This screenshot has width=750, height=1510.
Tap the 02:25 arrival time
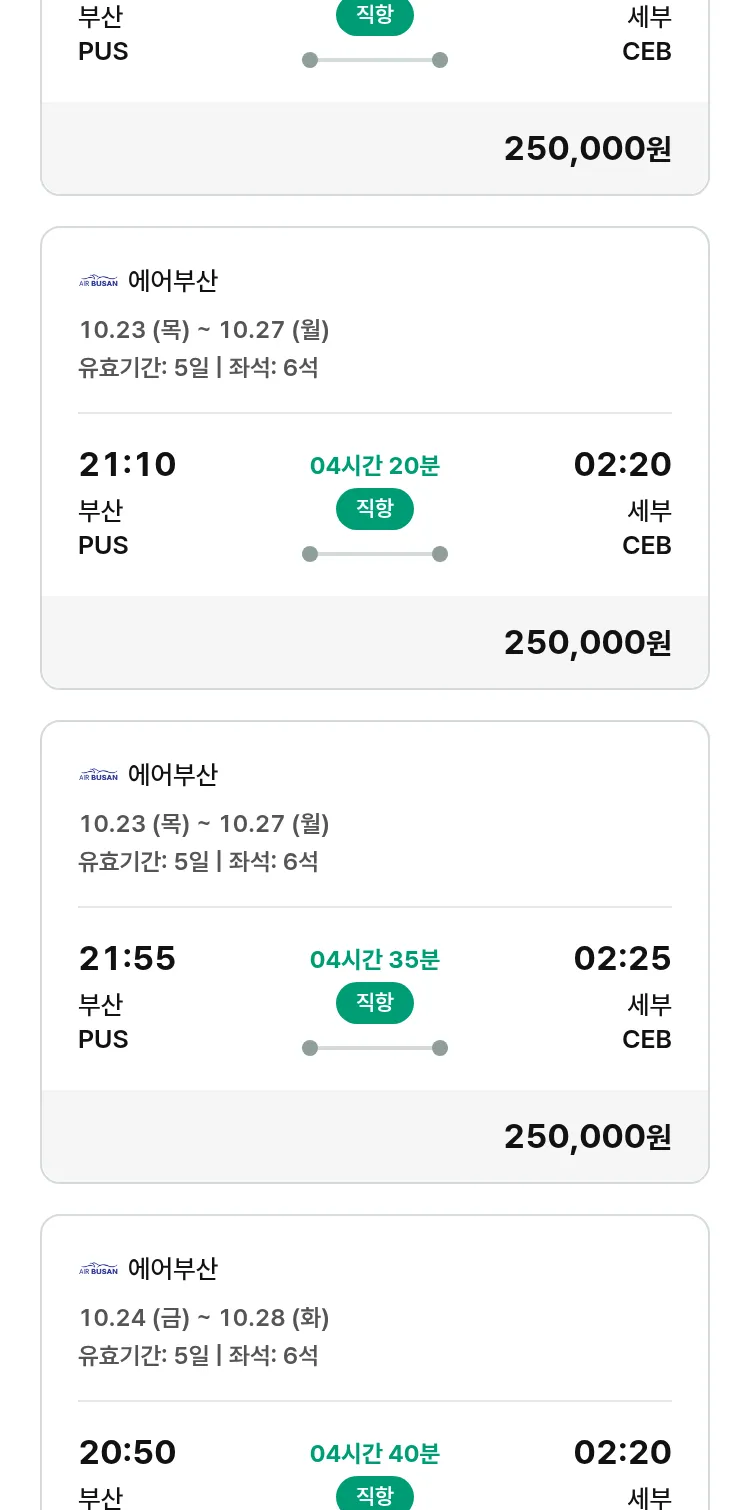pos(622,959)
